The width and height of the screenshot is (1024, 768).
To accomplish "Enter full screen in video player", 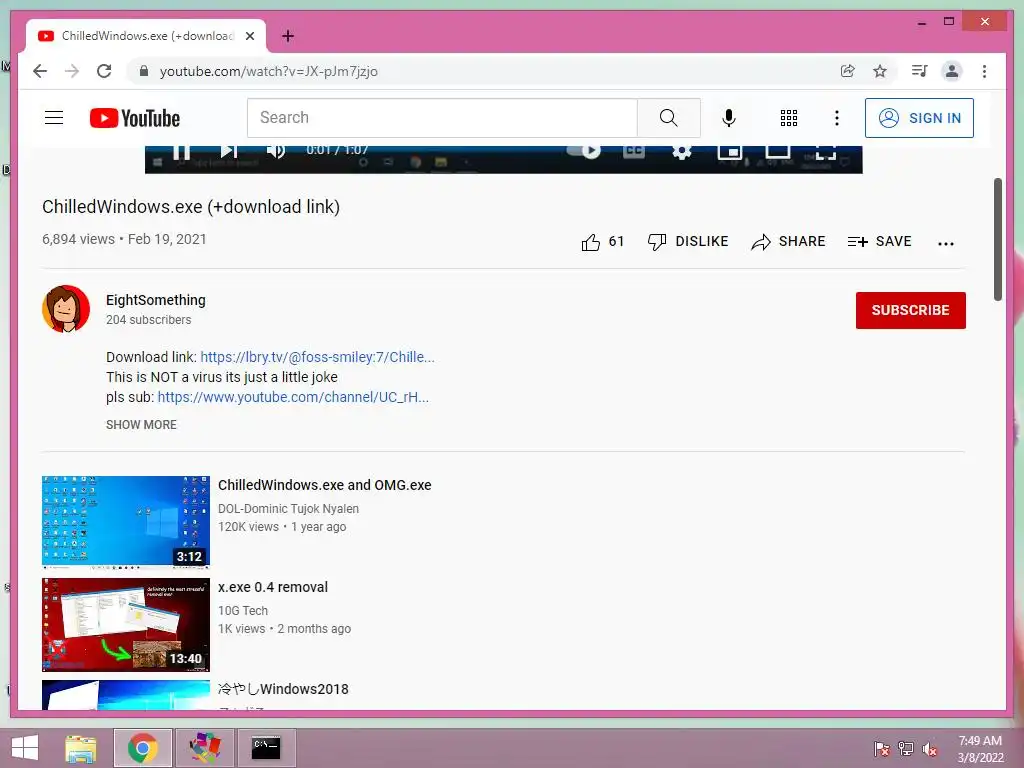I will [x=825, y=152].
